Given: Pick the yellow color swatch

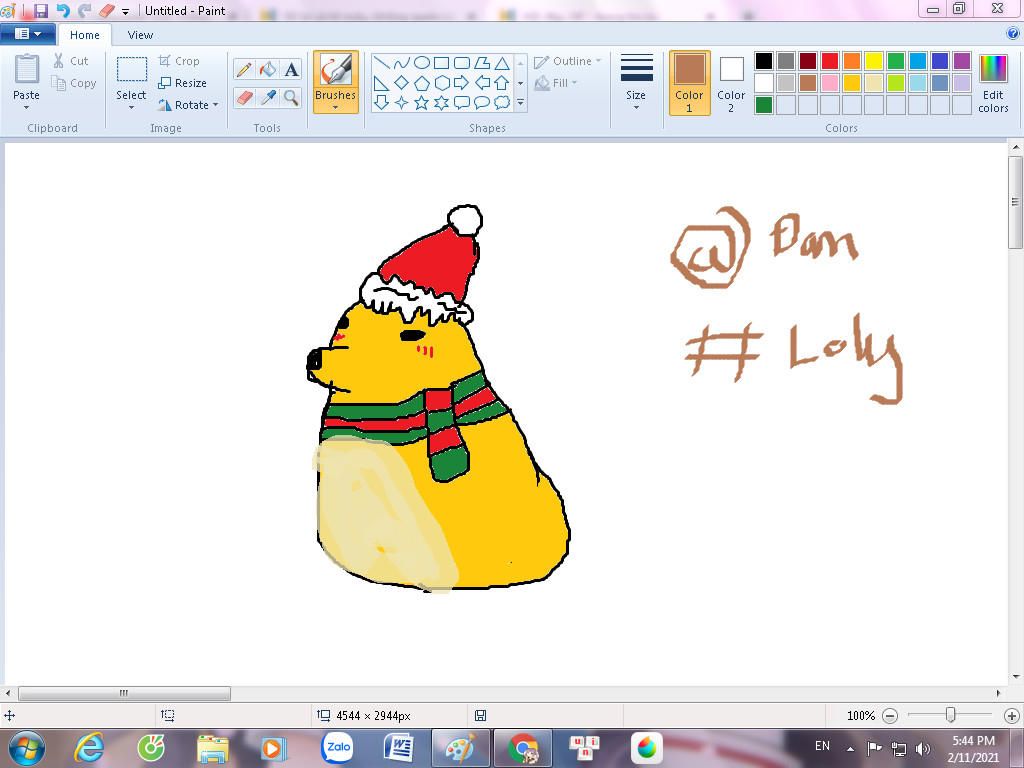Looking at the screenshot, I should (x=874, y=61).
